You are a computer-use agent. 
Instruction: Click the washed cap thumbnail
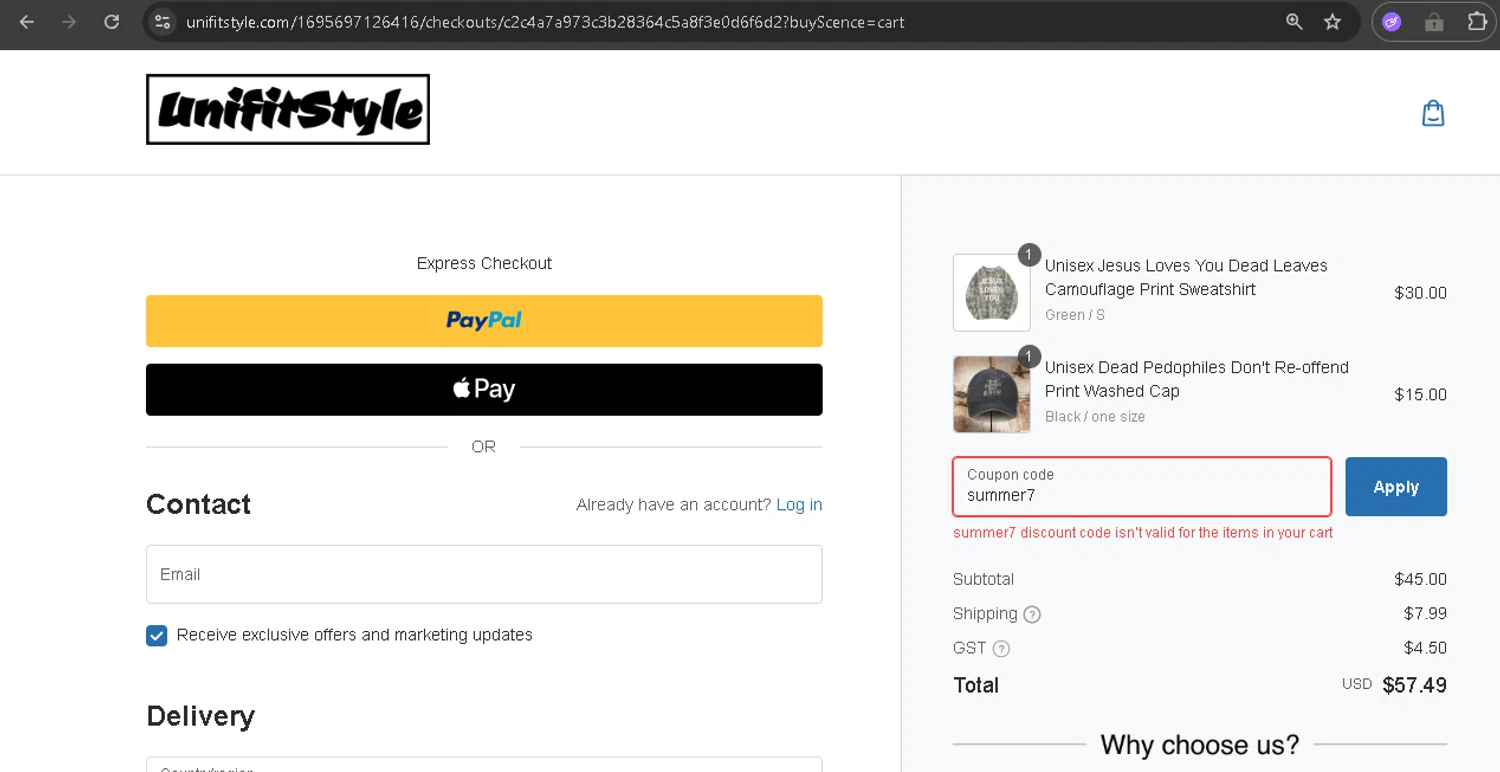point(992,394)
